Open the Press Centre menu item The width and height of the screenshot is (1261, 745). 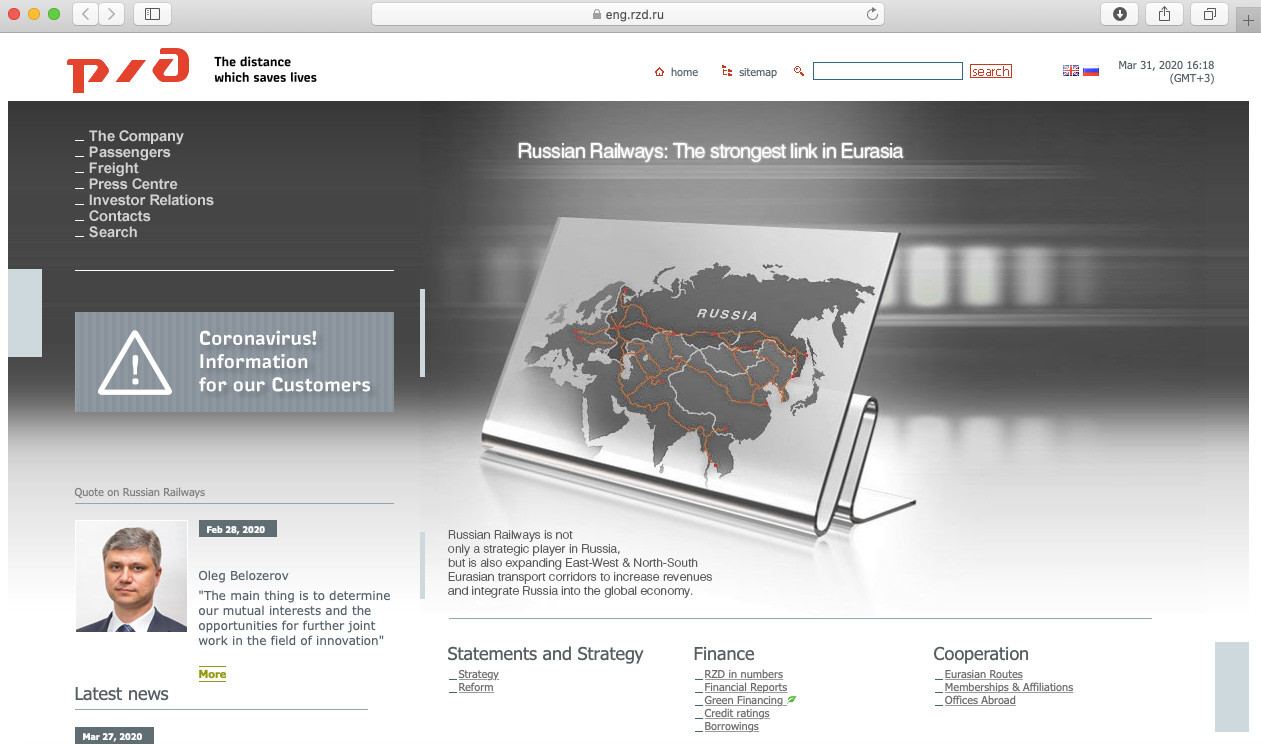(133, 184)
